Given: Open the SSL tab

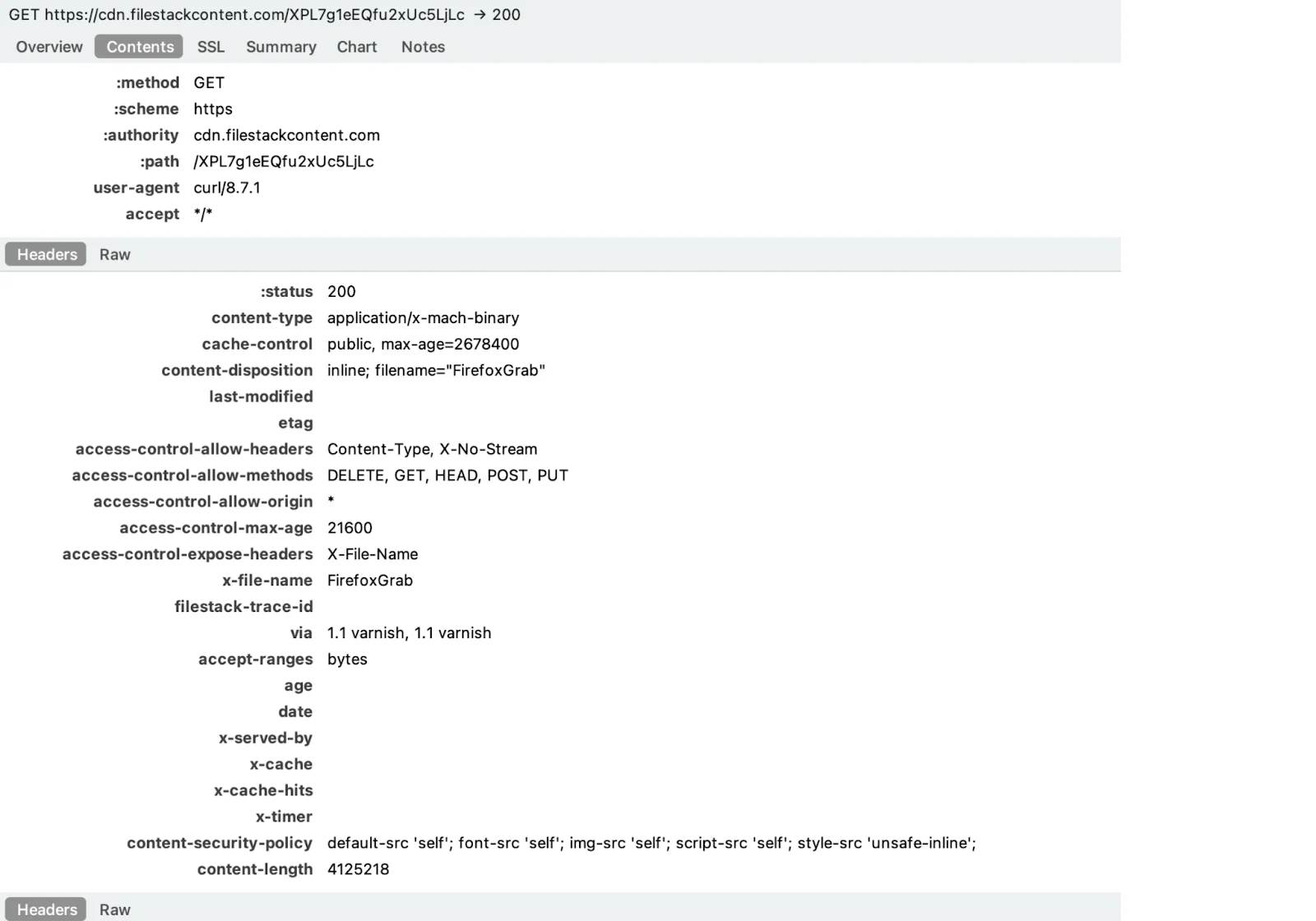Looking at the screenshot, I should click(x=211, y=47).
